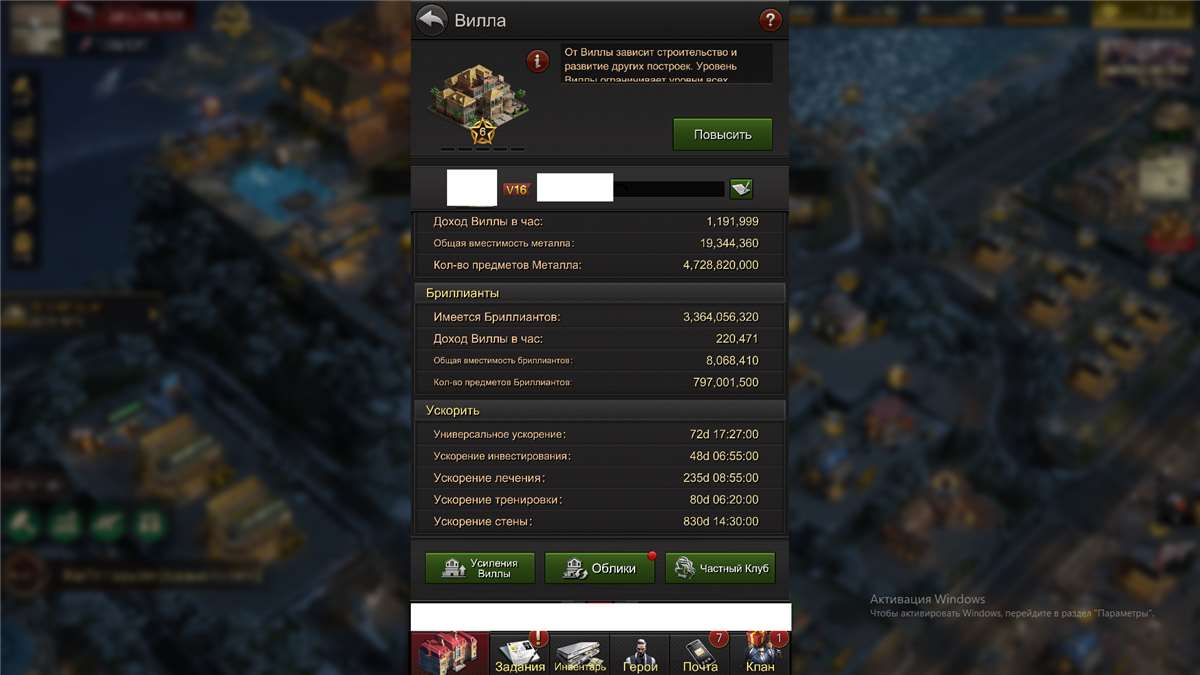Open the Задания tasks tab
The width and height of the screenshot is (1200, 675).
[x=520, y=654]
